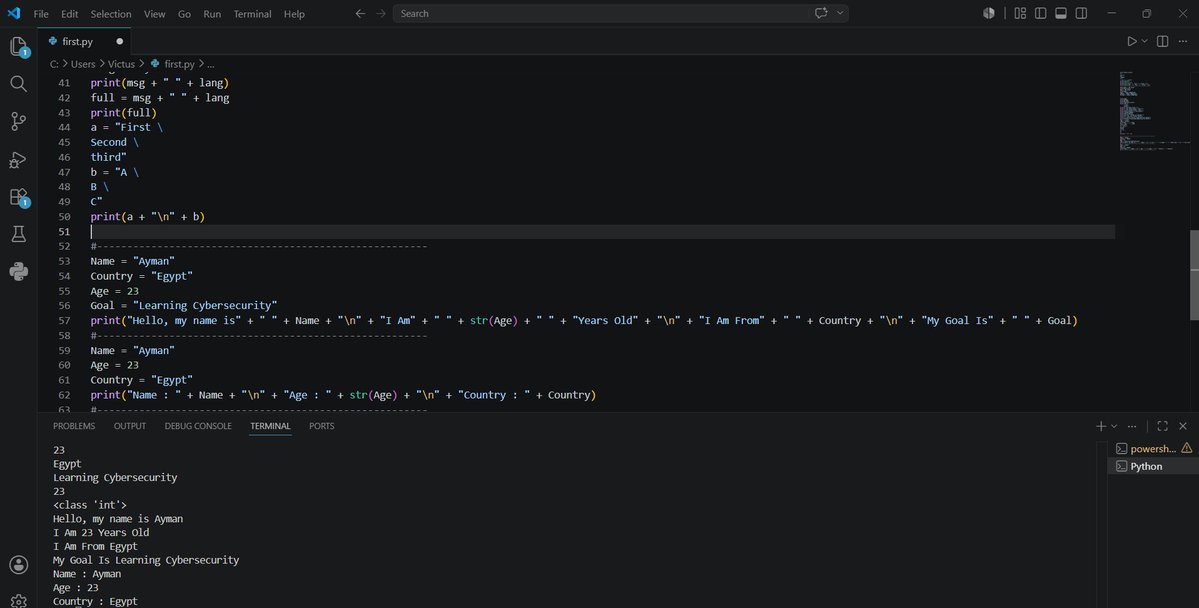Screen dimensions: 1199x608
Task: Open the Terminal menu
Action: (252, 14)
